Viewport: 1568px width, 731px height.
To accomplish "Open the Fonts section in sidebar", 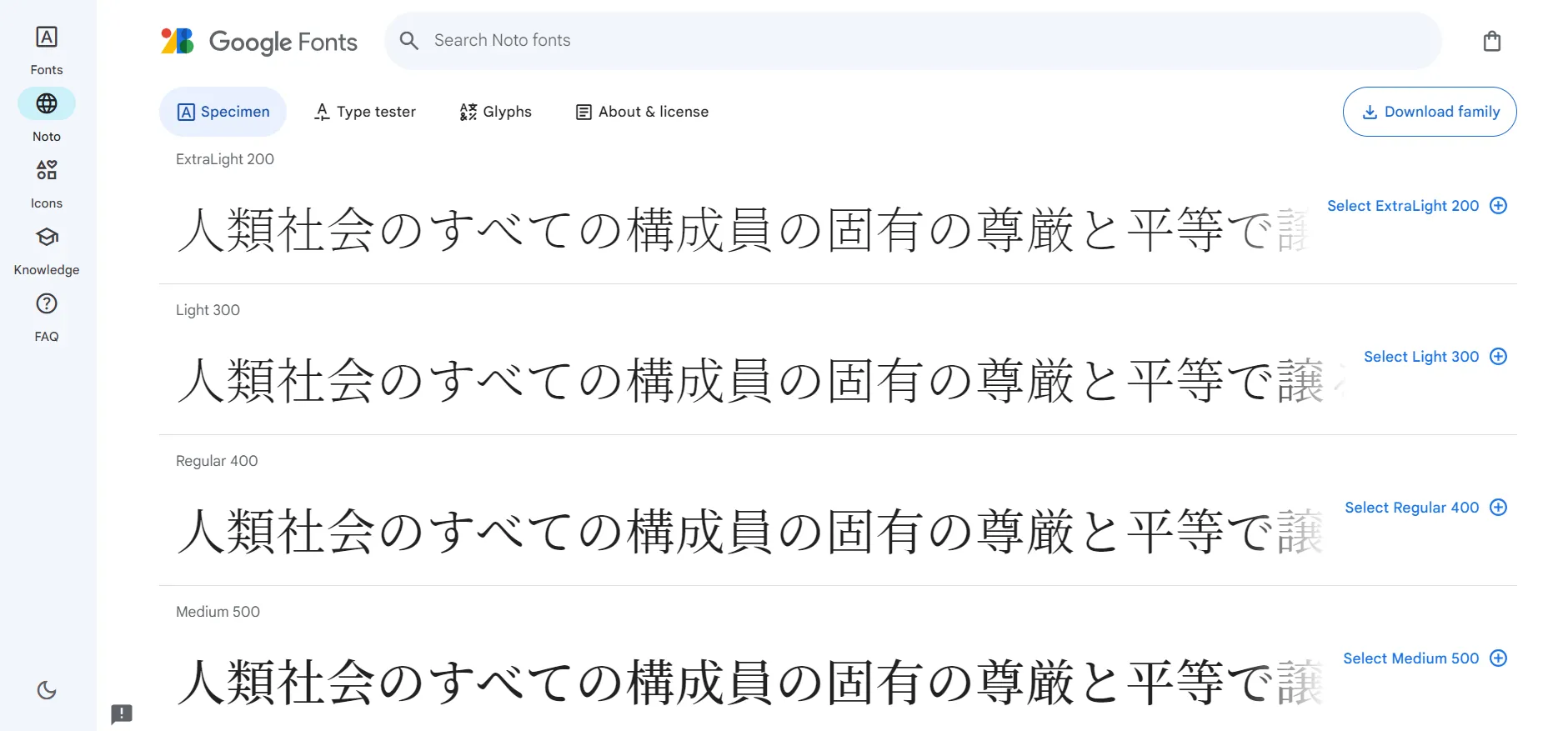I will tap(47, 50).
